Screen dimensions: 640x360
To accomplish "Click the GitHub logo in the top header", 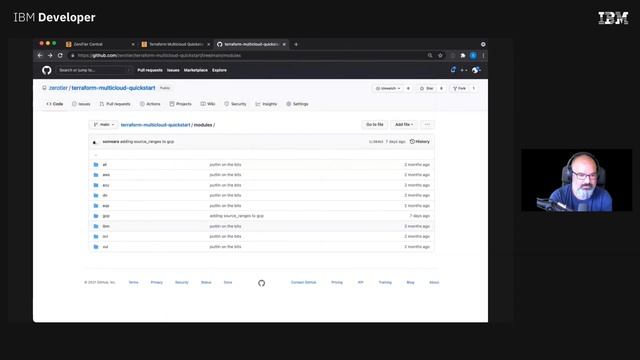I will pos(47,70).
